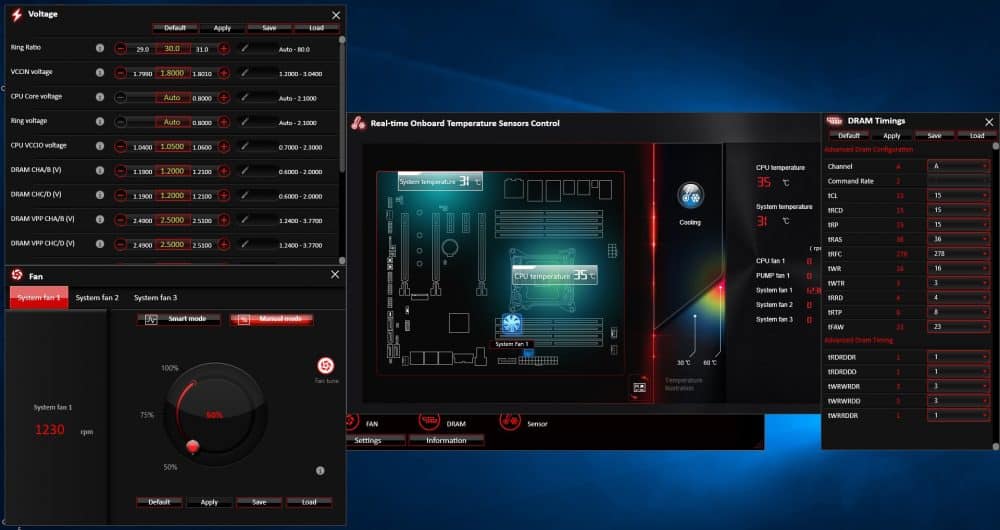Viewport: 1000px width, 530px height.
Task: Open the Sensor section icon
Action: click(510, 422)
